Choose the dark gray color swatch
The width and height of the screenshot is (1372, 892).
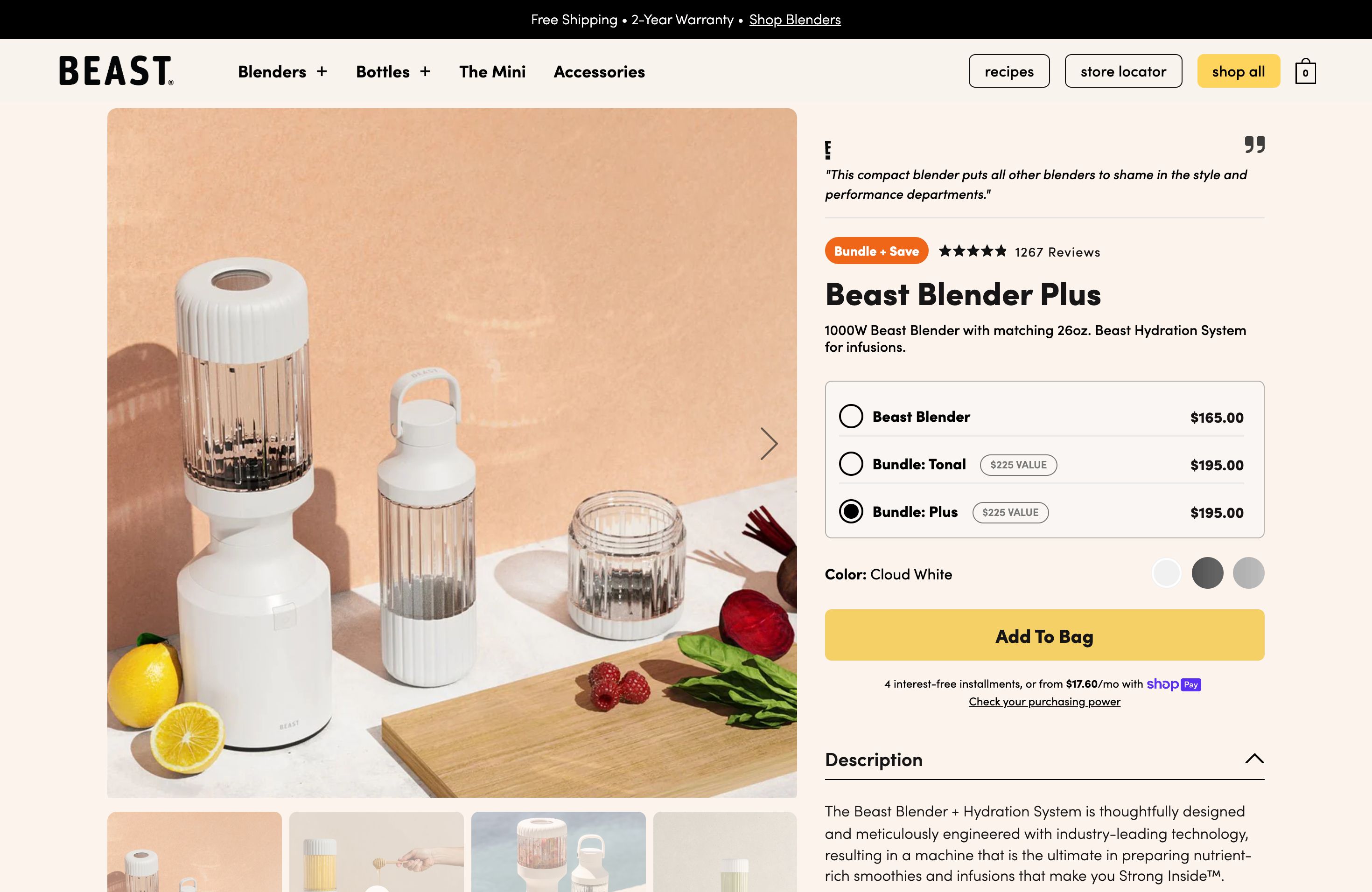(x=1208, y=573)
